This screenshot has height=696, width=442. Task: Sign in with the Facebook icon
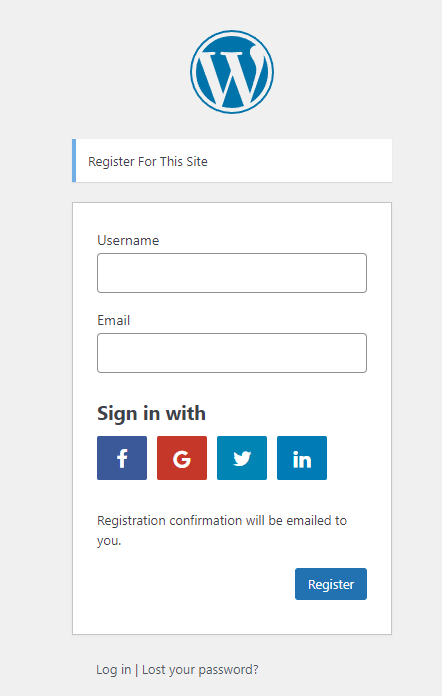pyautogui.click(x=122, y=458)
